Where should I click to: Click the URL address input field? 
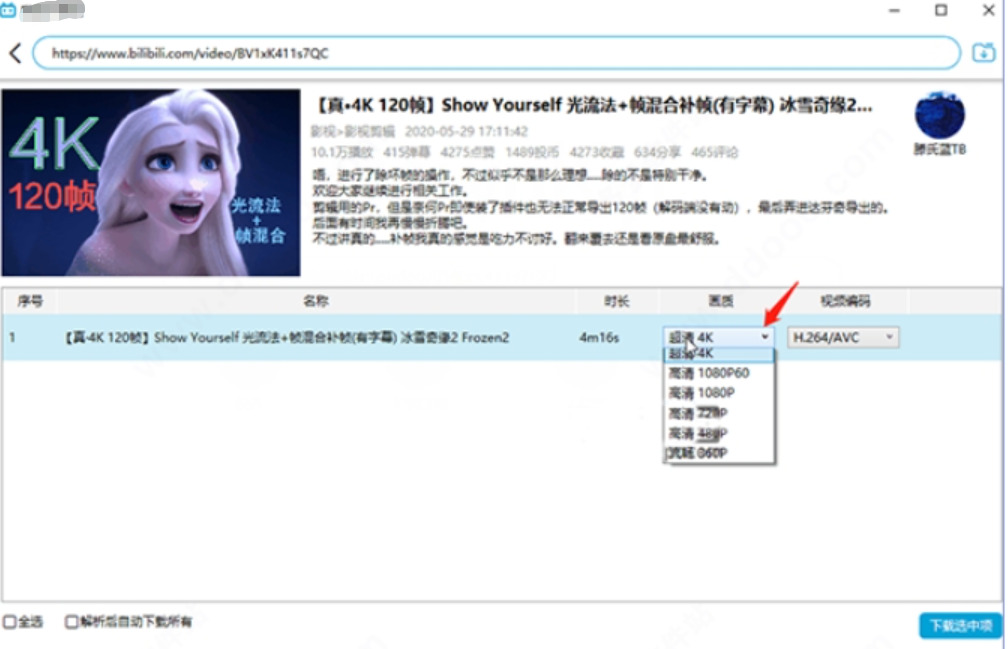tap(496, 53)
